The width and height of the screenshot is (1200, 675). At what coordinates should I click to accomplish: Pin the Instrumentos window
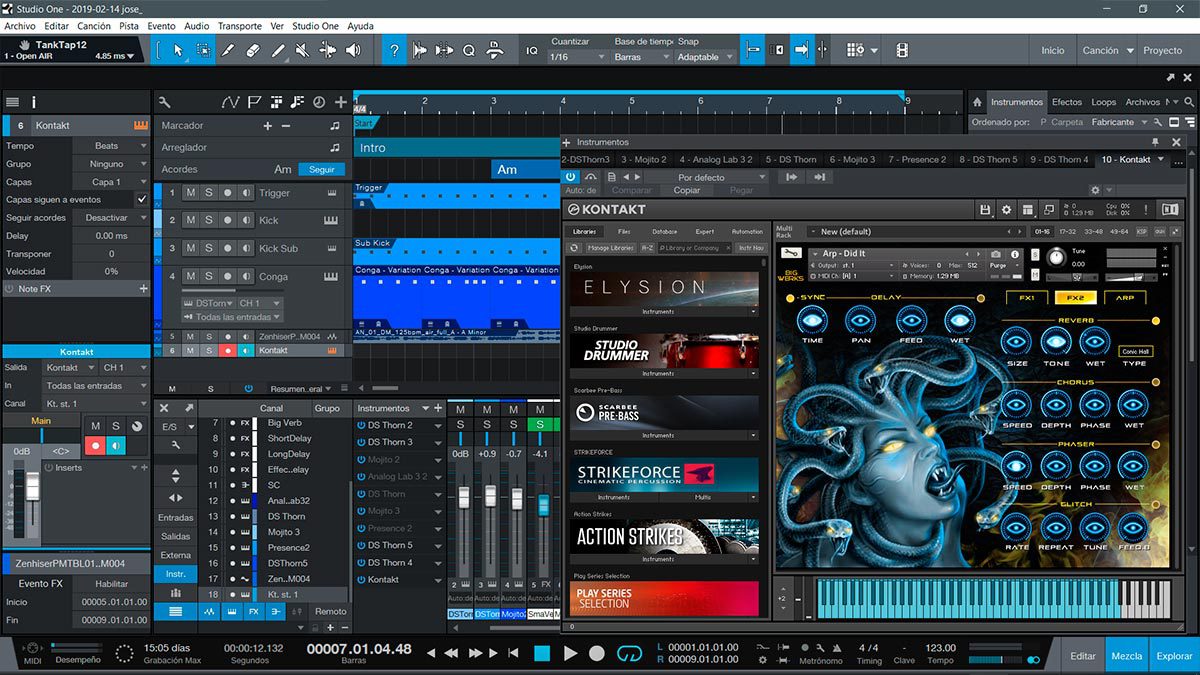tap(1156, 142)
